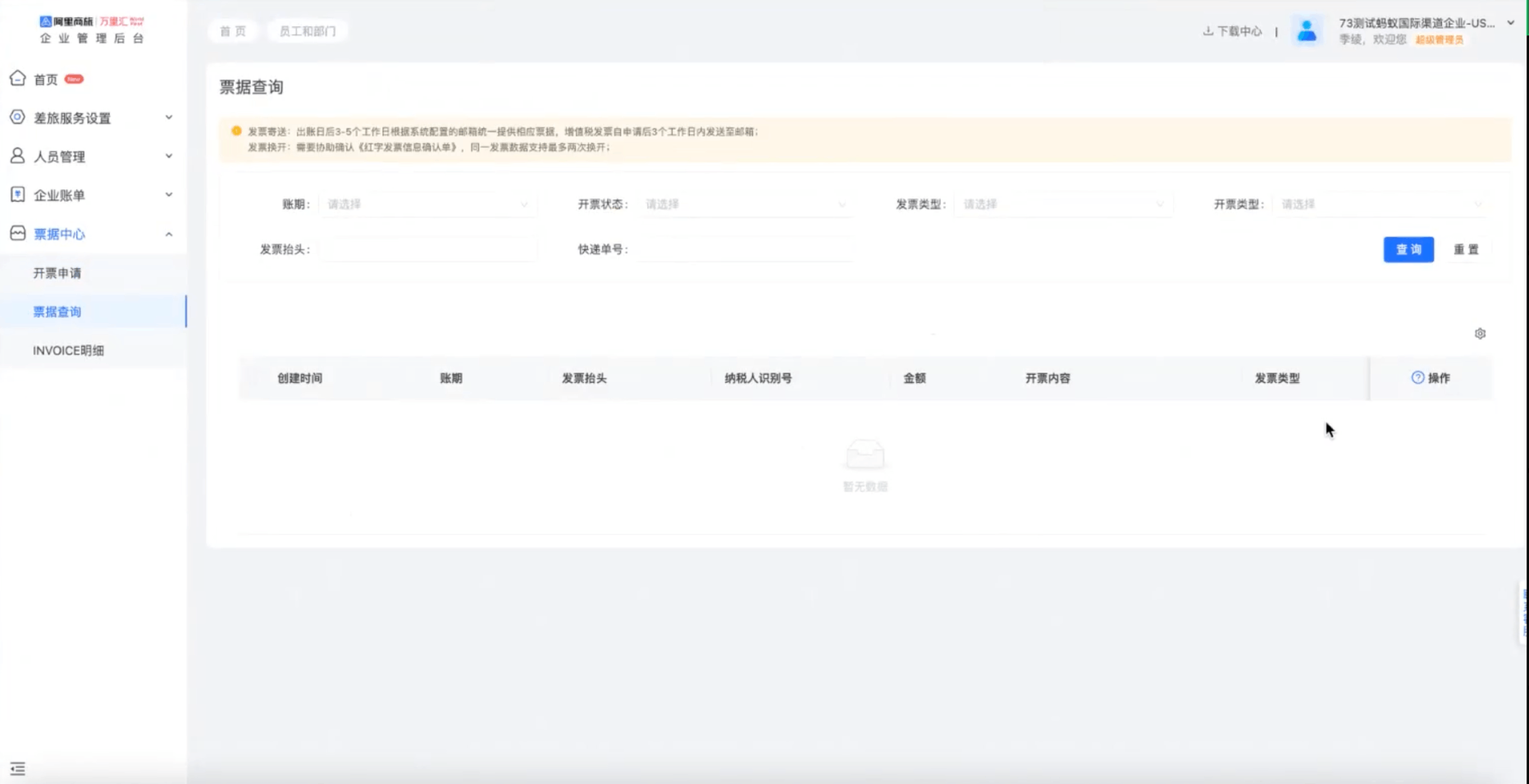Click the 暂无数据 empty state text
1529x784 pixels.
click(x=865, y=486)
